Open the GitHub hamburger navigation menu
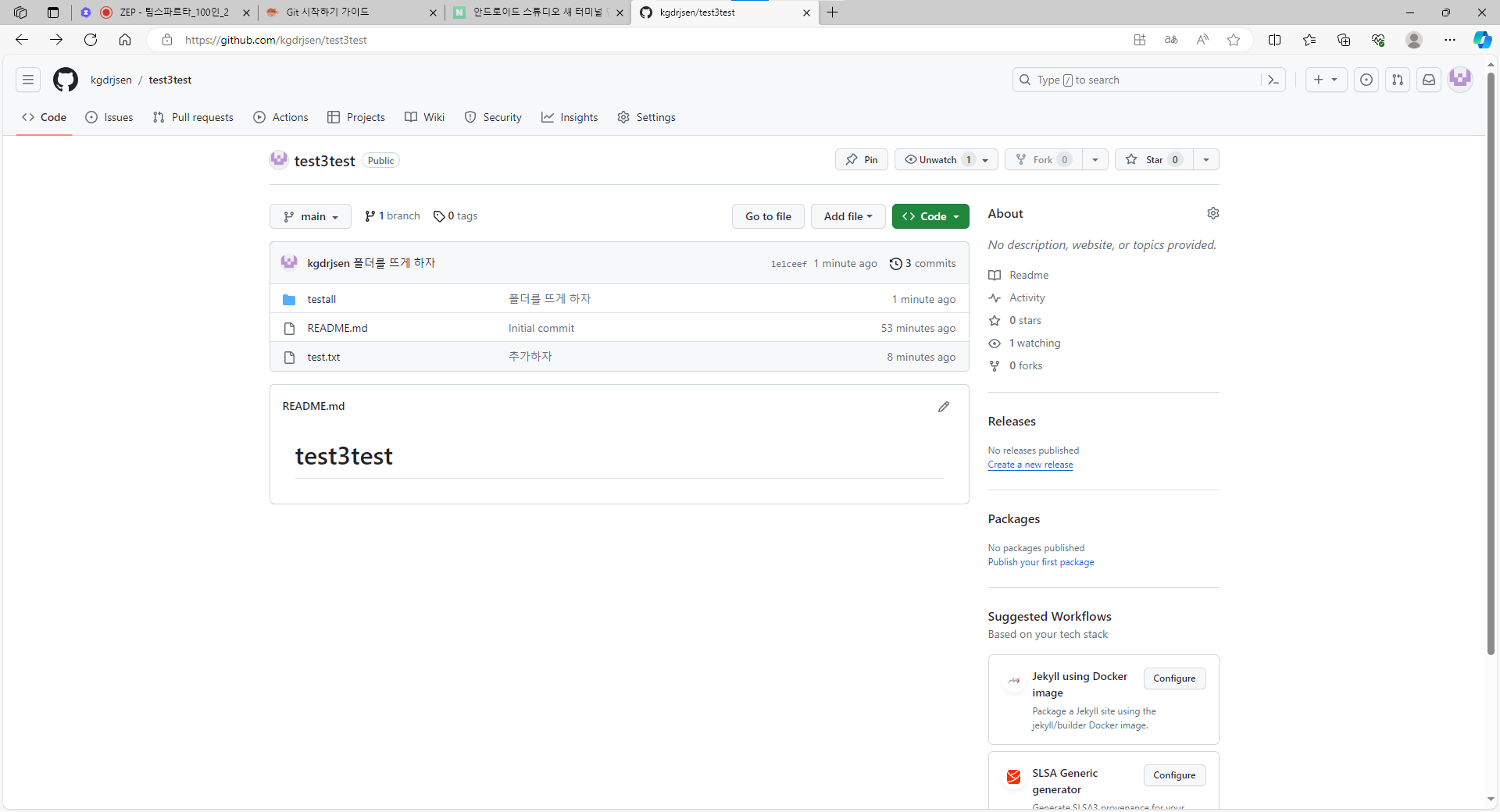This screenshot has width=1500, height=812. [28, 80]
